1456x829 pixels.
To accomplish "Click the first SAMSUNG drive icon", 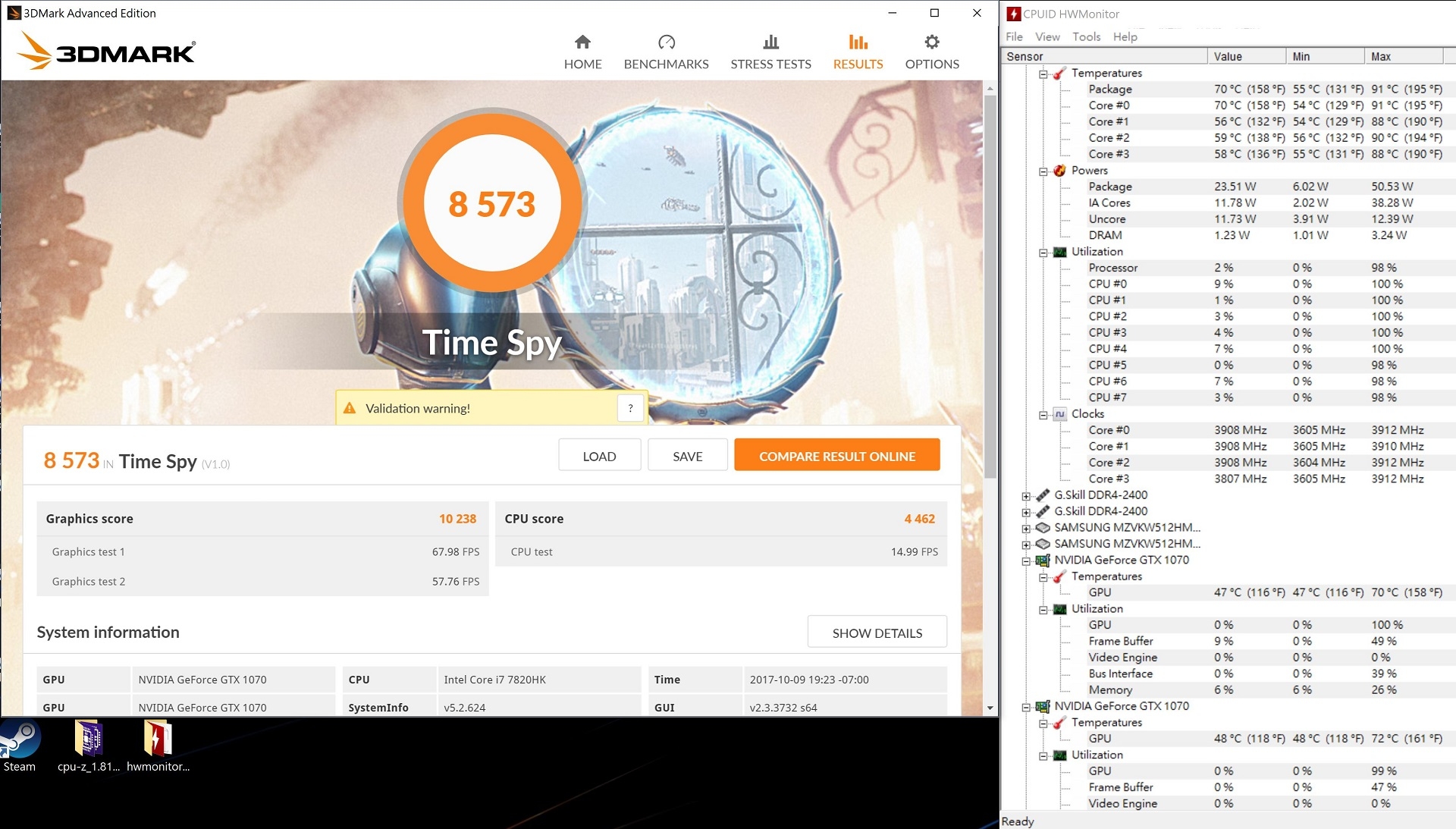I will (1043, 527).
